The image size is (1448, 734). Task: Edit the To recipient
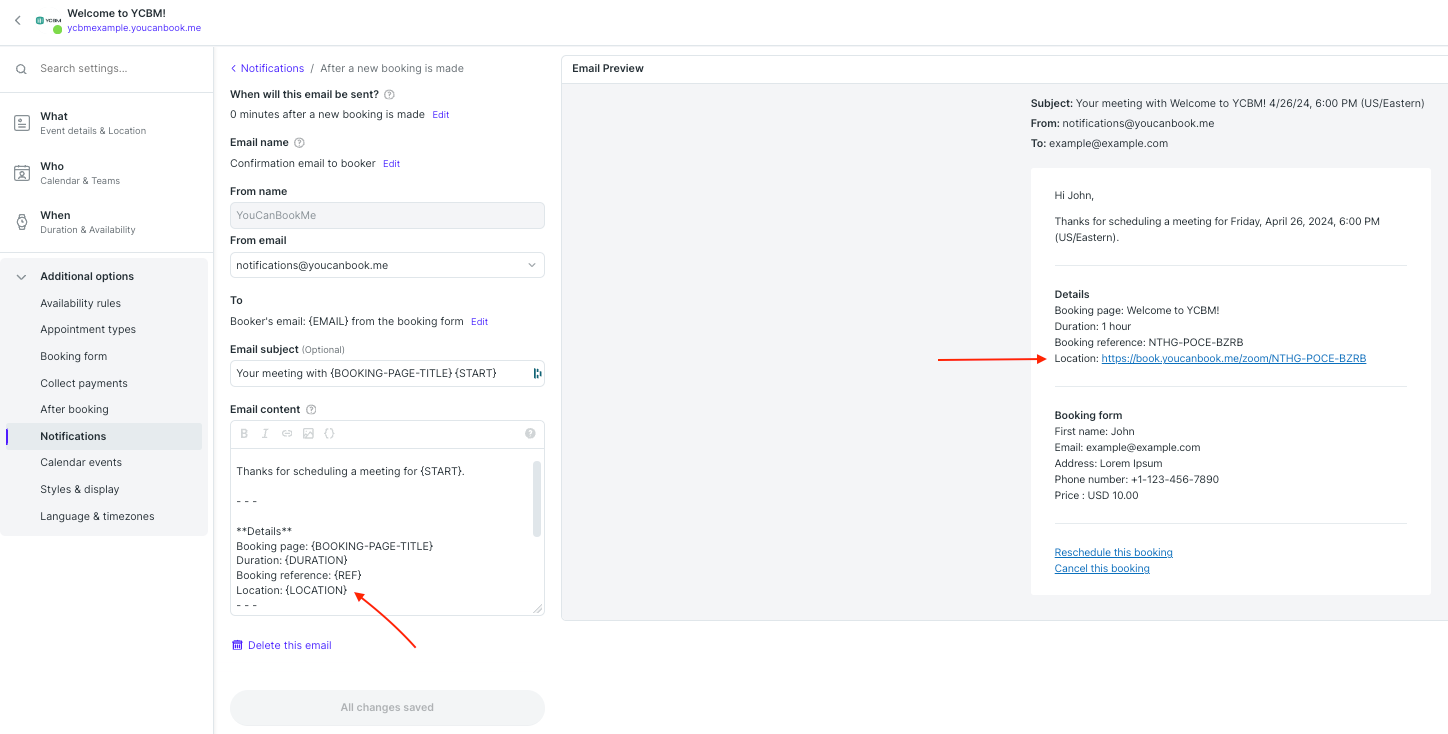(479, 322)
